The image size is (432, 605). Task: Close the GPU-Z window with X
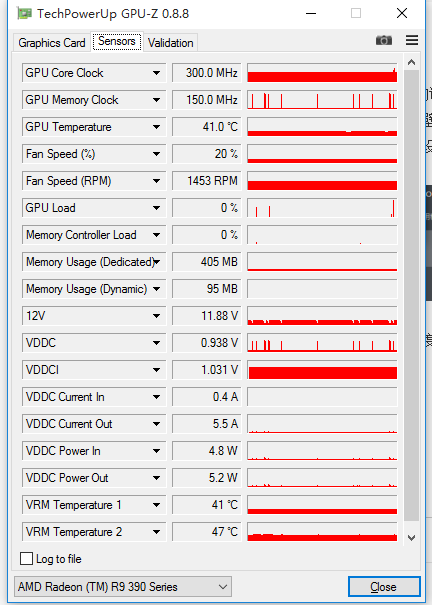click(402, 14)
